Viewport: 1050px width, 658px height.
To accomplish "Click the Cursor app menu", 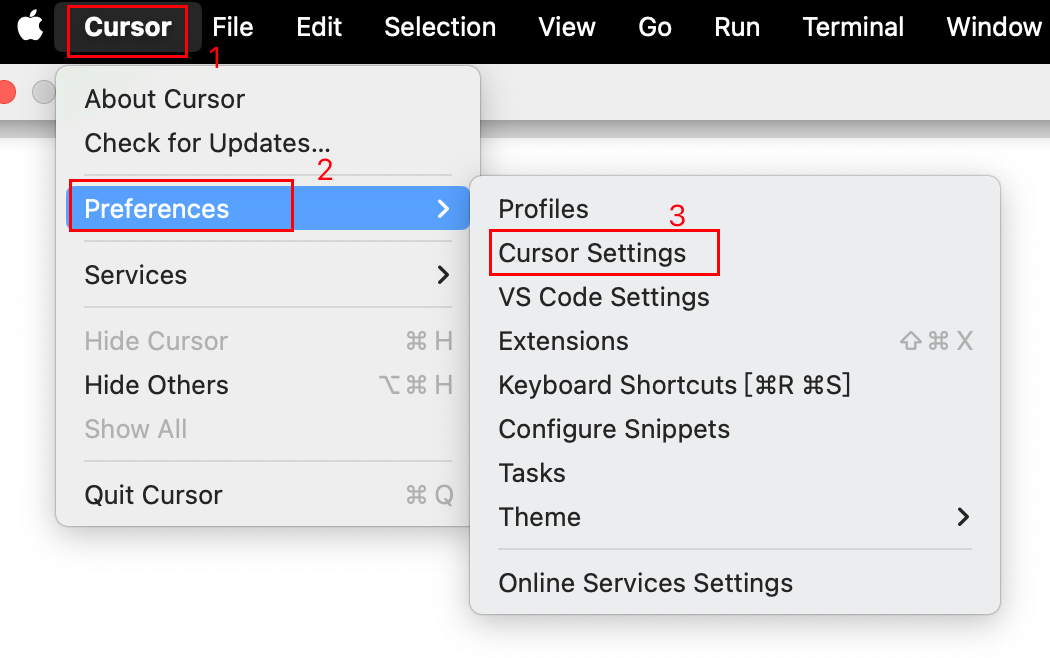I will coord(127,27).
